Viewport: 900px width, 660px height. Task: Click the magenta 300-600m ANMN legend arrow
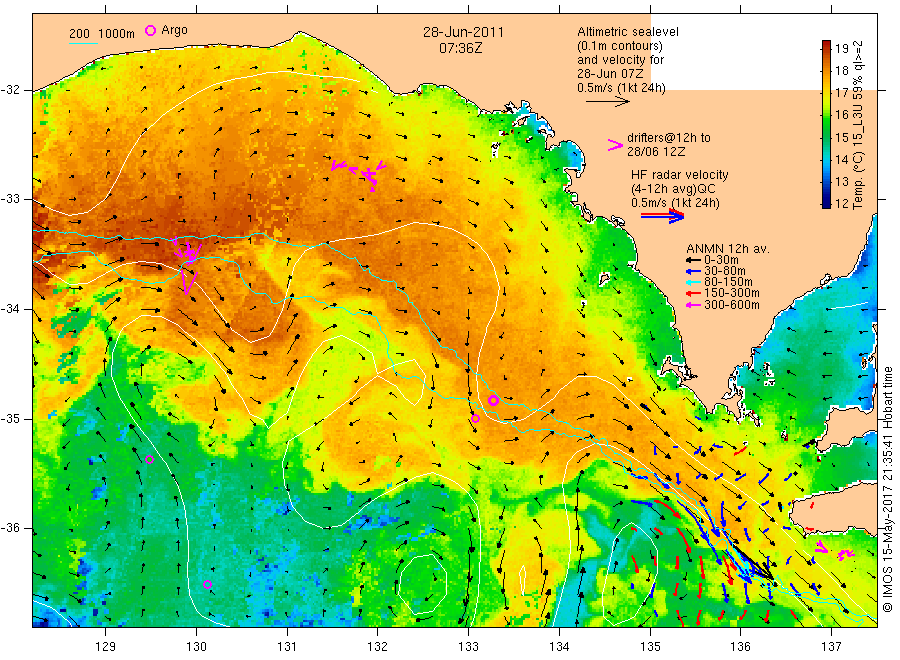tap(693, 305)
